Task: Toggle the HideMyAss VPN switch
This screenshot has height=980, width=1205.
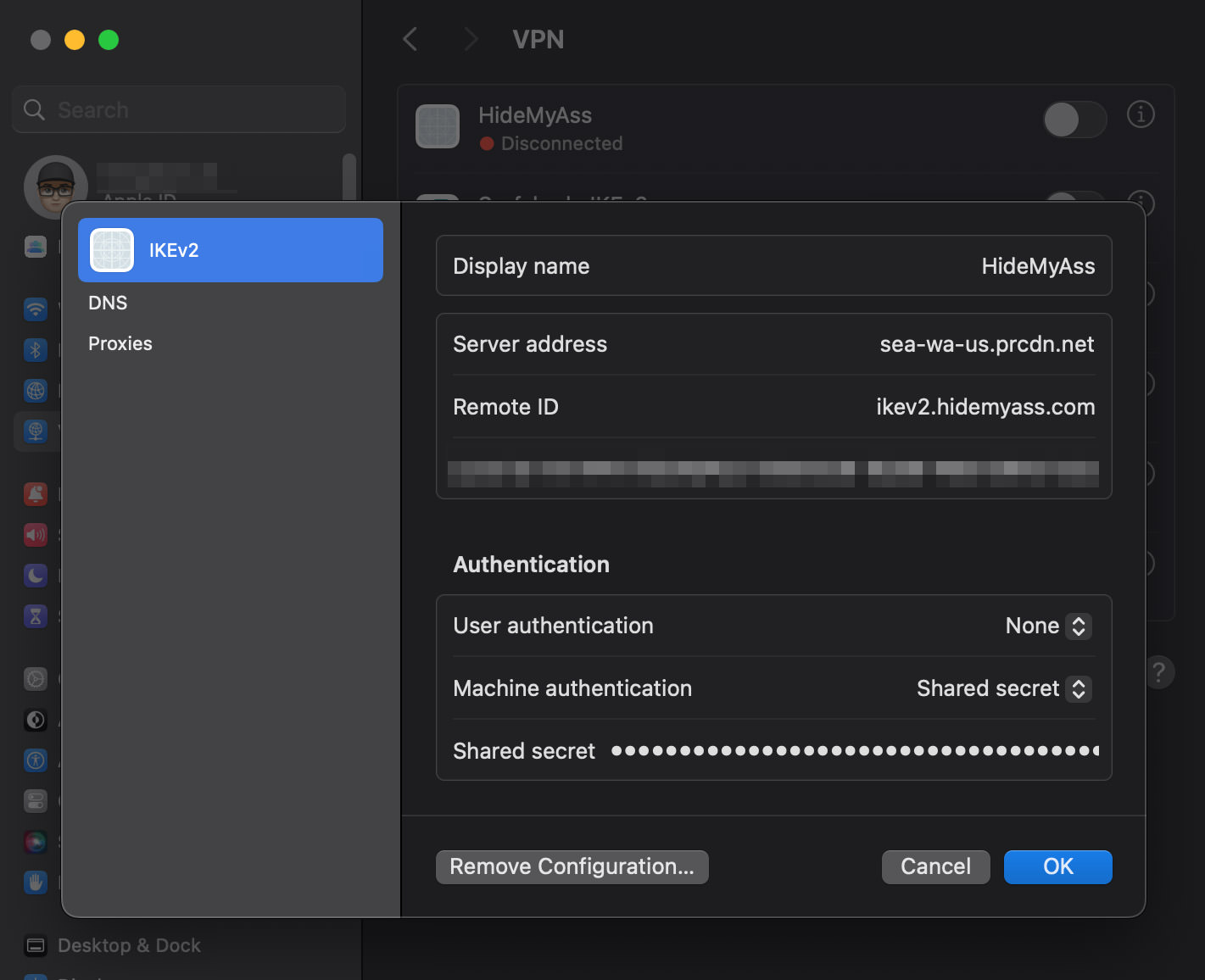Action: (1074, 120)
